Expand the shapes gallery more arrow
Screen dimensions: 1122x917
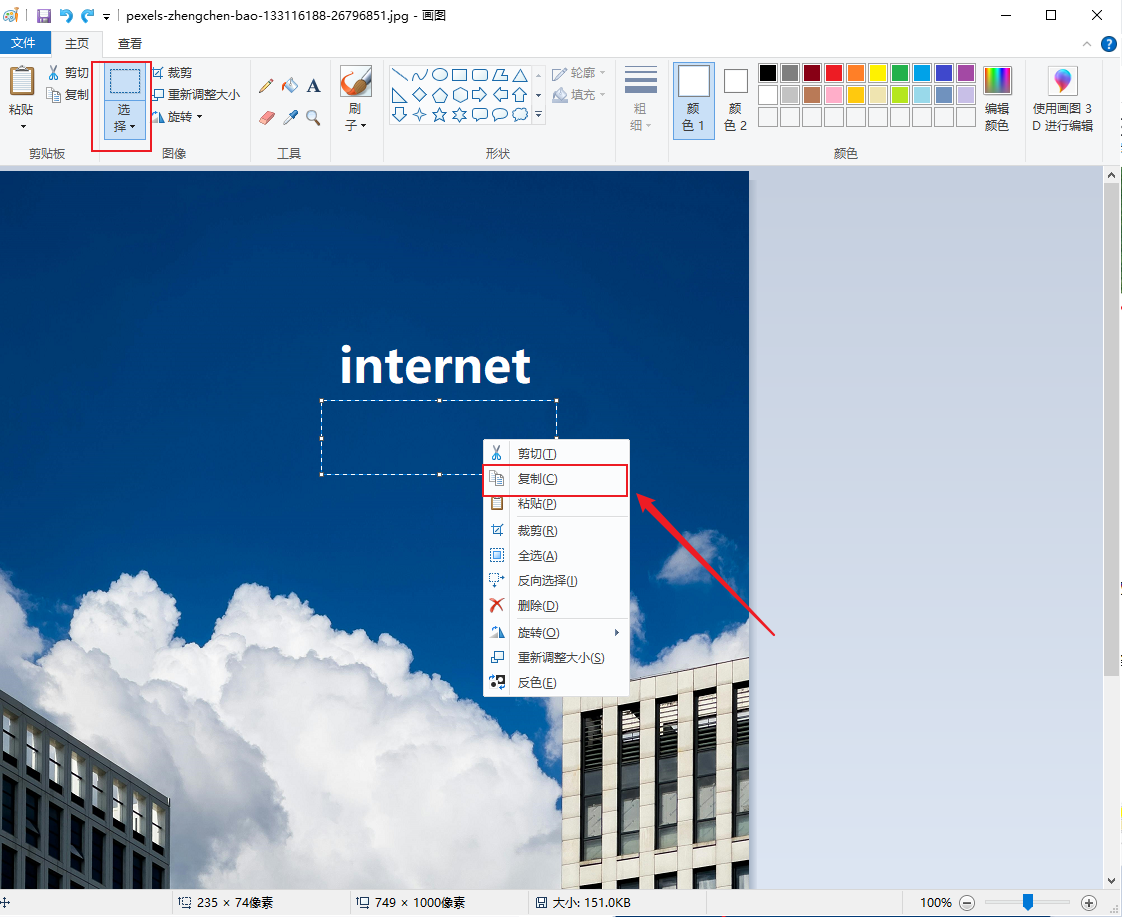point(539,114)
